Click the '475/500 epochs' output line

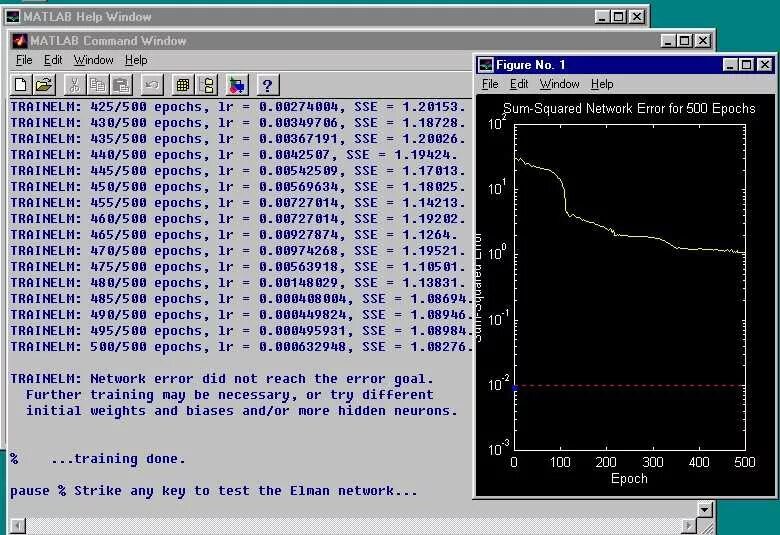(x=238, y=267)
